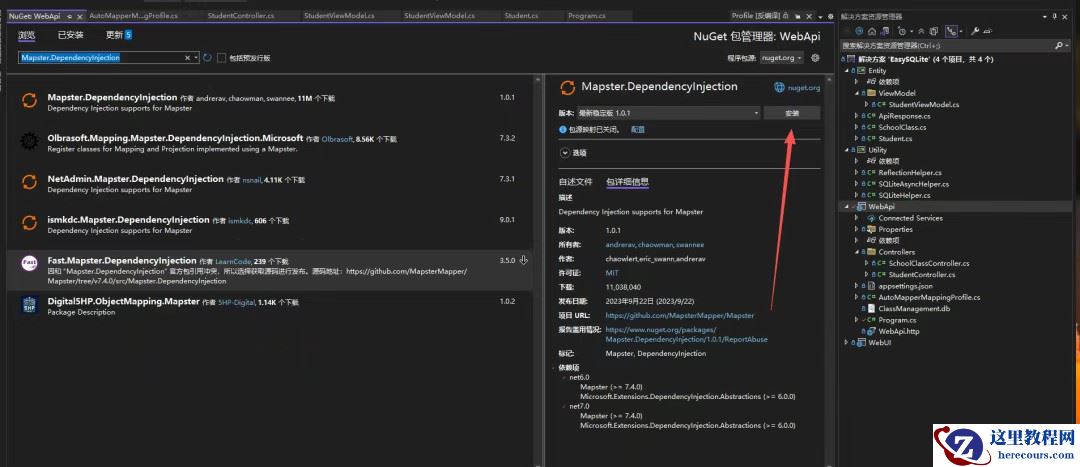Open NuGet settings gear icon
1080x467 pixels.
(815, 58)
